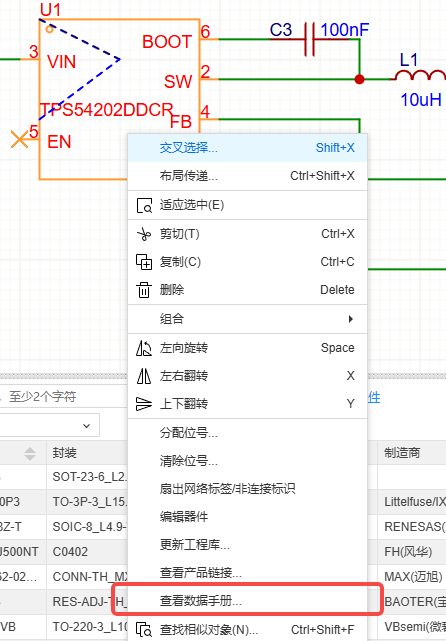
Task: Click the rotate-left icon beside 左向旋转
Action: pyautogui.click(x=144, y=348)
